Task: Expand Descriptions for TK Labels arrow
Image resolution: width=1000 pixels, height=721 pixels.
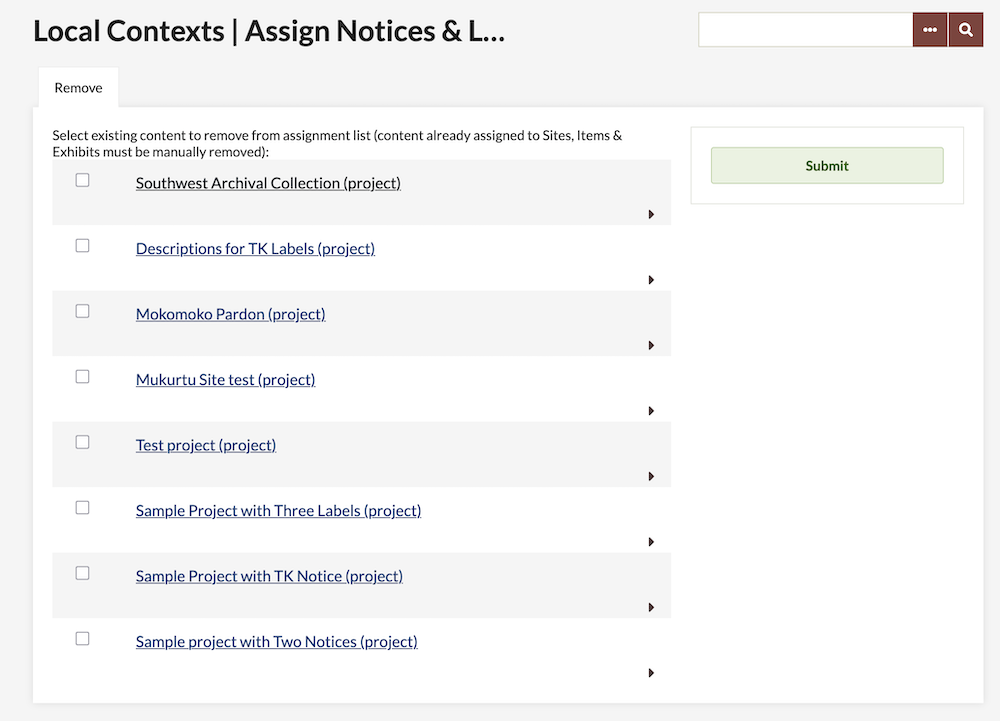Action: point(651,280)
